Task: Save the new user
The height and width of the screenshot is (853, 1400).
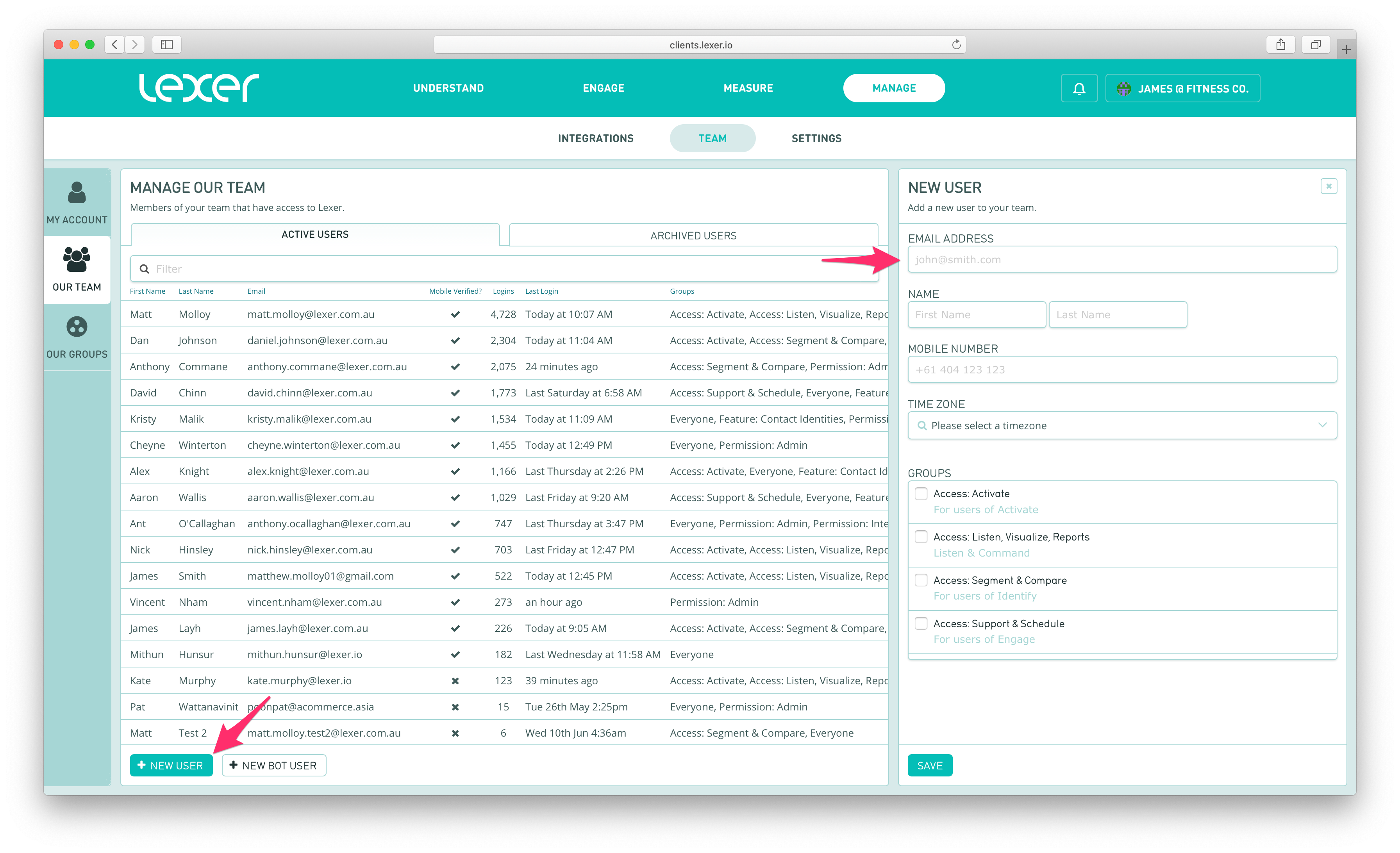Action: [x=930, y=766]
